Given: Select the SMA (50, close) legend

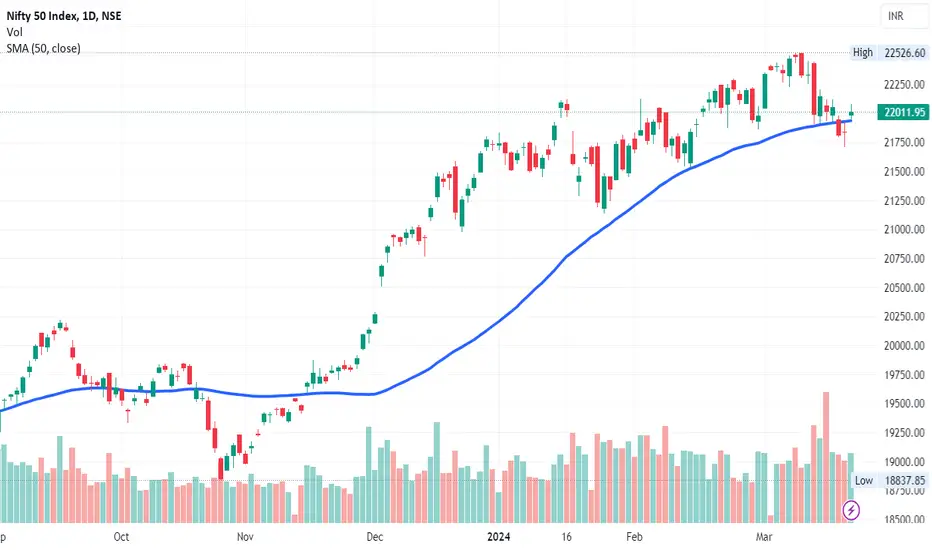Looking at the screenshot, I should pos(43,48).
